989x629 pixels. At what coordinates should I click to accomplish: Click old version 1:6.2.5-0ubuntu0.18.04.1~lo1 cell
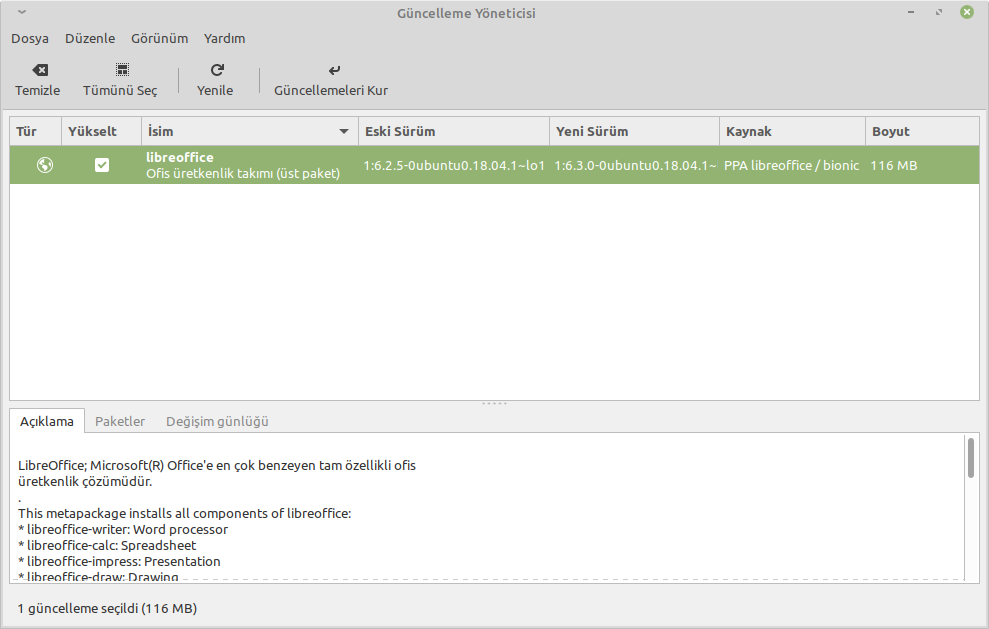click(454, 165)
